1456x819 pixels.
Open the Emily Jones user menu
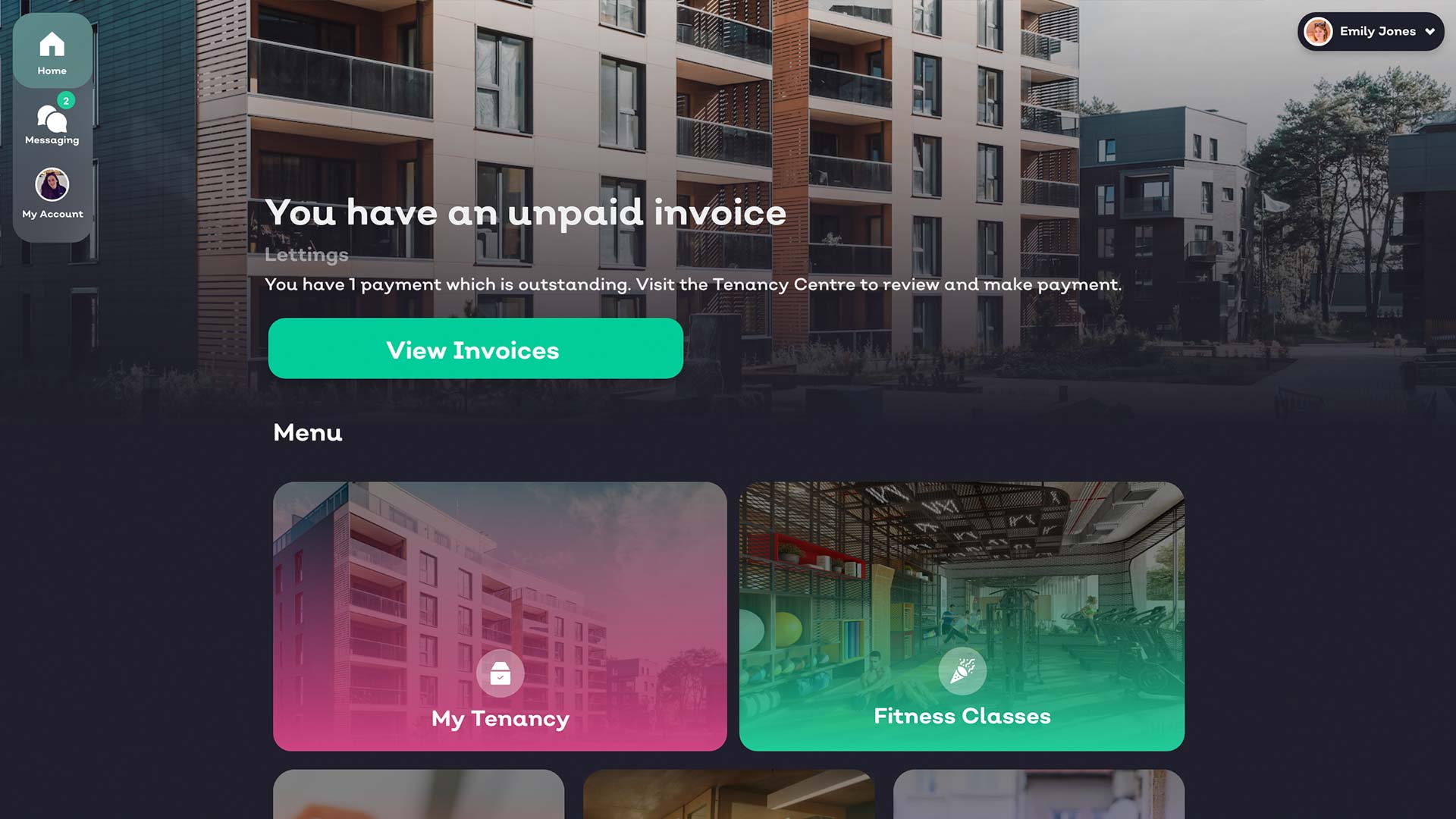1371,32
